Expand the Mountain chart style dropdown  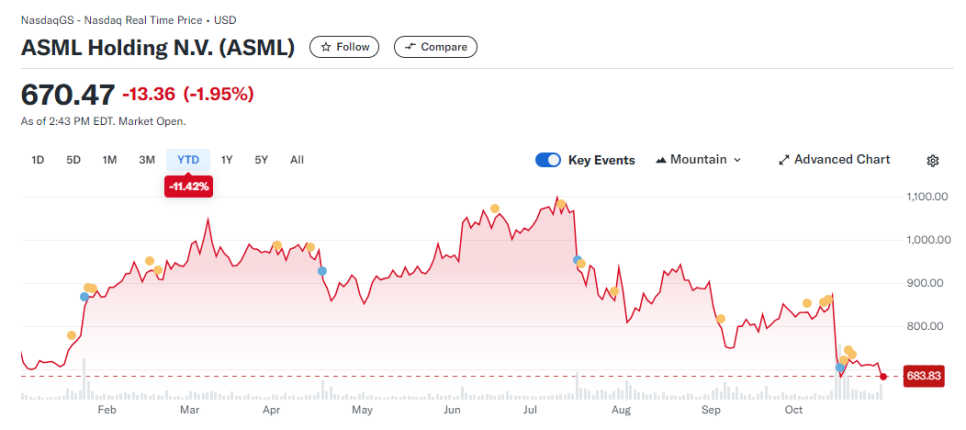[x=699, y=160]
